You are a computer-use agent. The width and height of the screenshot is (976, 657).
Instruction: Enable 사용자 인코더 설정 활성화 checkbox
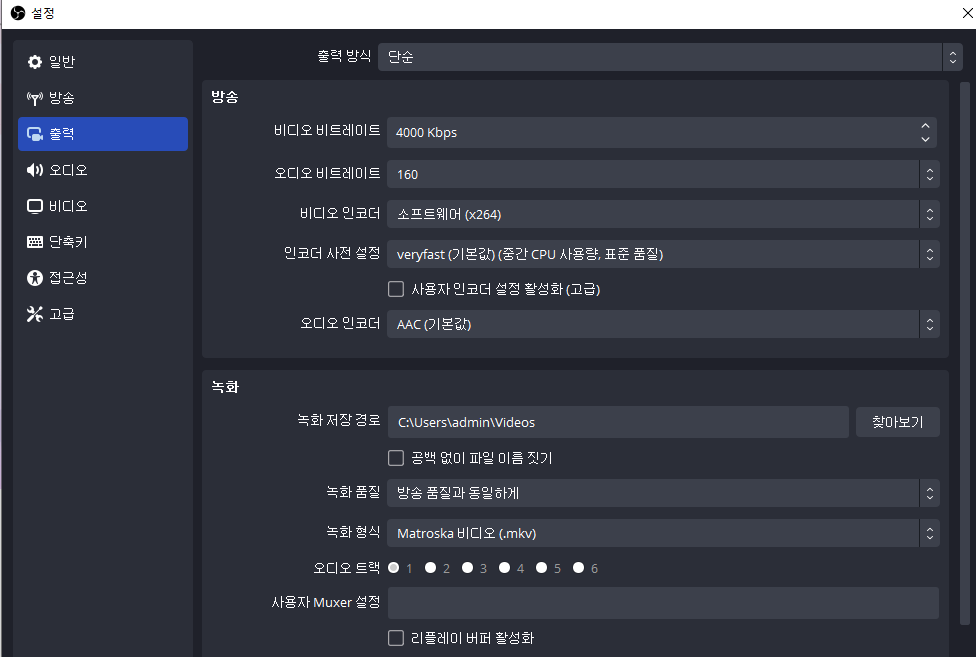click(396, 288)
